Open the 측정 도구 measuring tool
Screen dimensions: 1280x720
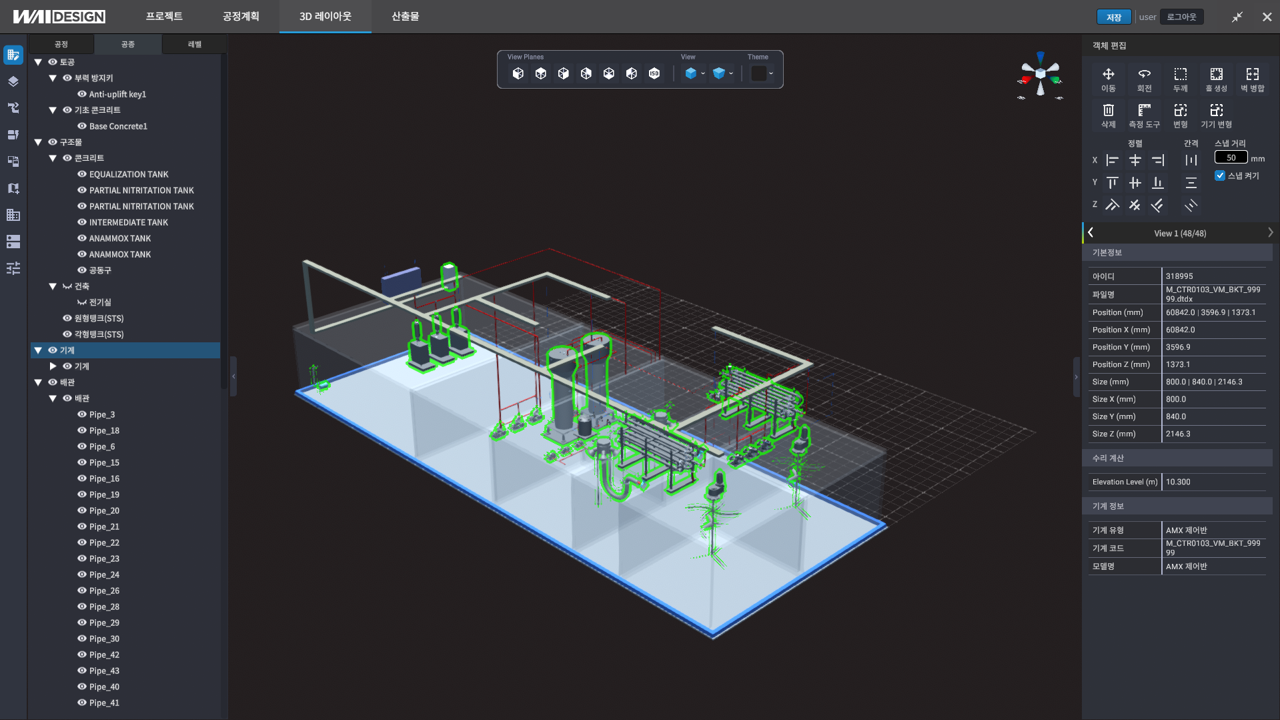pos(1144,116)
